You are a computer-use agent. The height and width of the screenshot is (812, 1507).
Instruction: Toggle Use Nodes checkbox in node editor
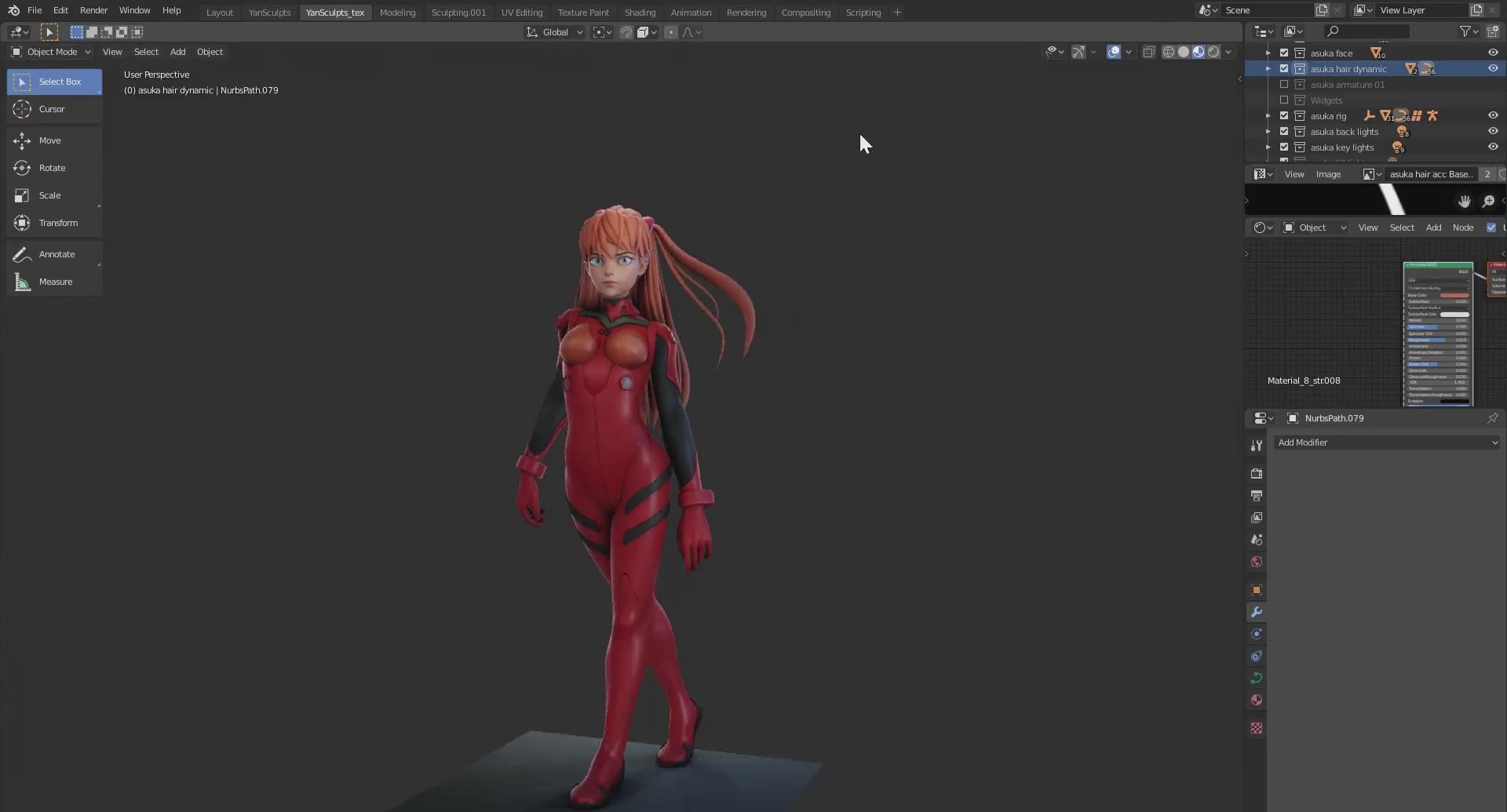coord(1491,228)
